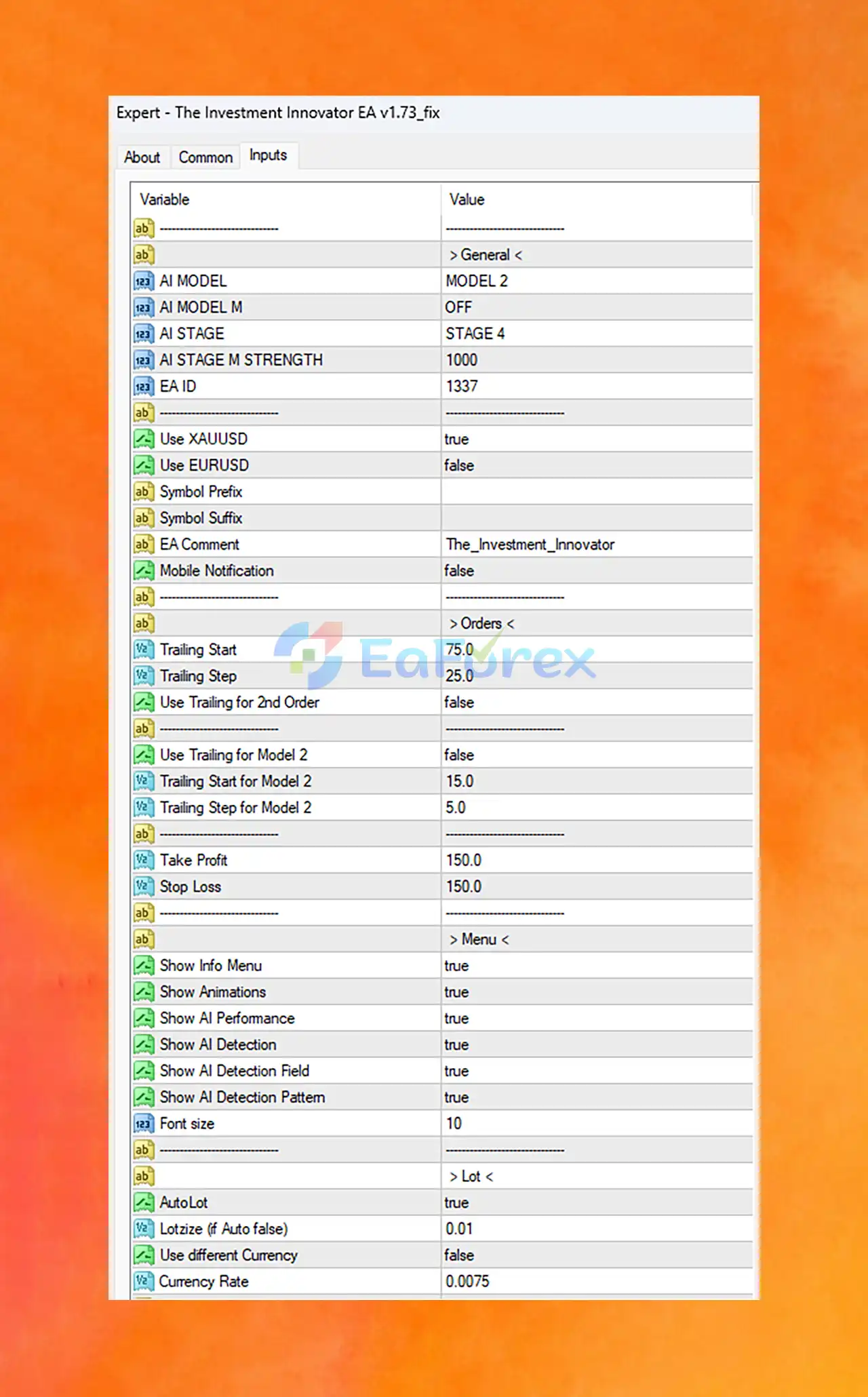
Task: Click the Trailing Step double icon
Action: coord(144,676)
